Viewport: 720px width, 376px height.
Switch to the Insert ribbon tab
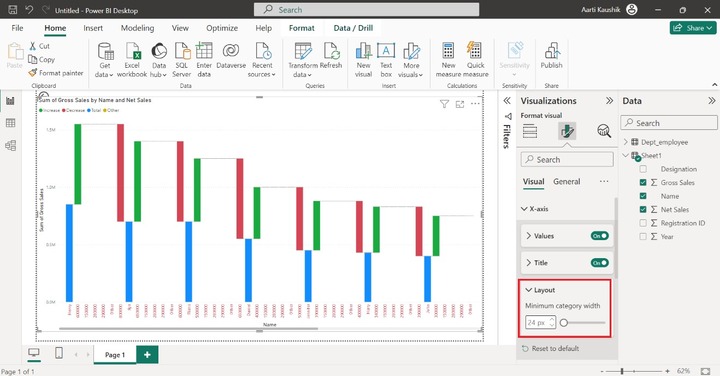click(x=93, y=28)
